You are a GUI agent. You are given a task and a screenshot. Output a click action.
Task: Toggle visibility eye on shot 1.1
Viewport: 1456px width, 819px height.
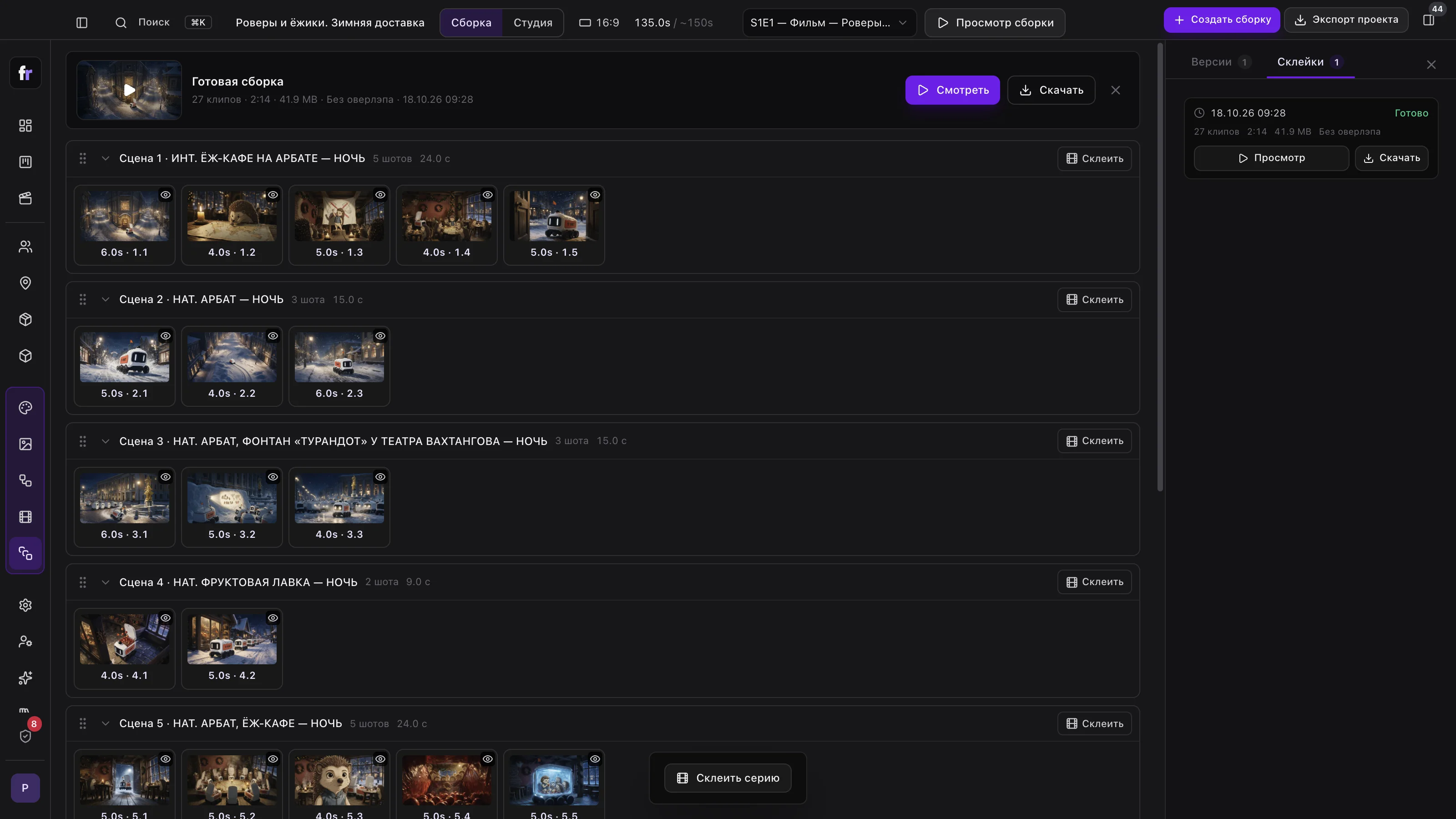pos(165,195)
